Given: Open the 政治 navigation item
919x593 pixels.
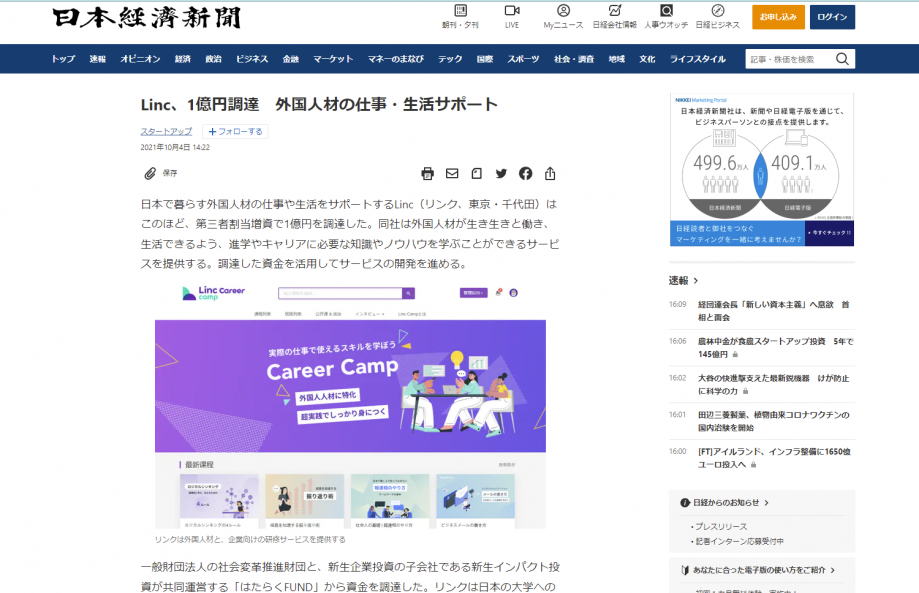Looking at the screenshot, I should coord(213,59).
